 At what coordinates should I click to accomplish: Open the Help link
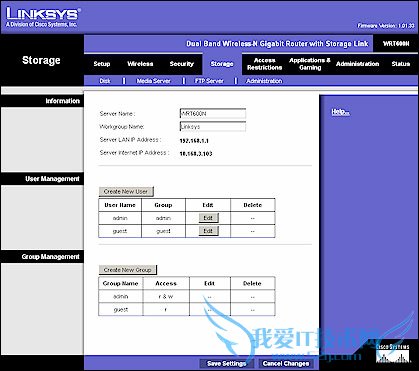click(340, 112)
